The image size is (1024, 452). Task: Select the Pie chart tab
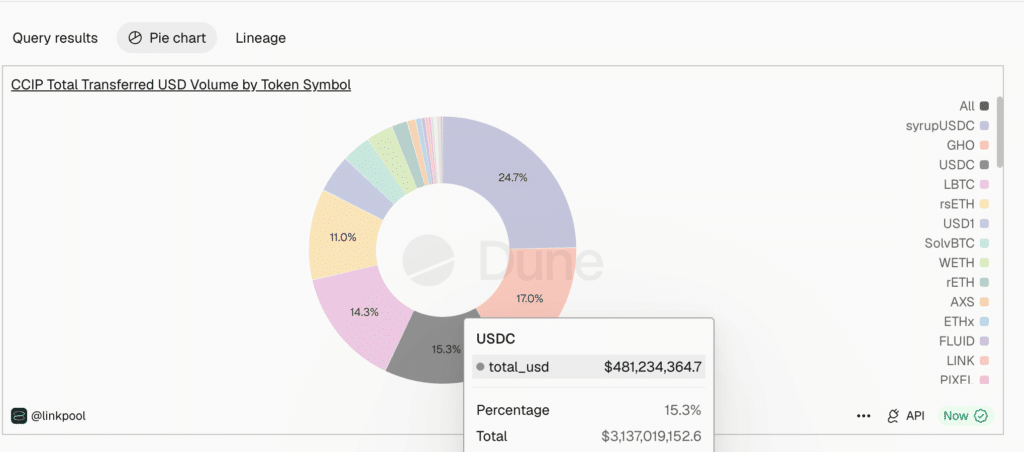[167, 38]
